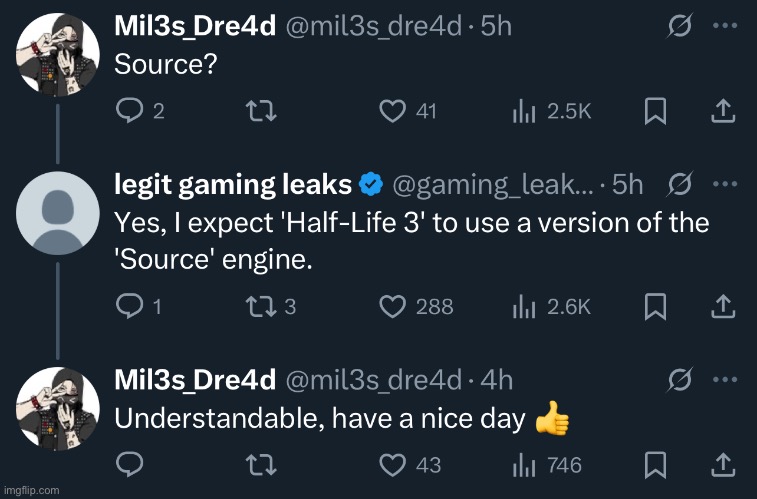Open more options for the "Source?" tweet
This screenshot has width=757, height=499.
point(724,27)
